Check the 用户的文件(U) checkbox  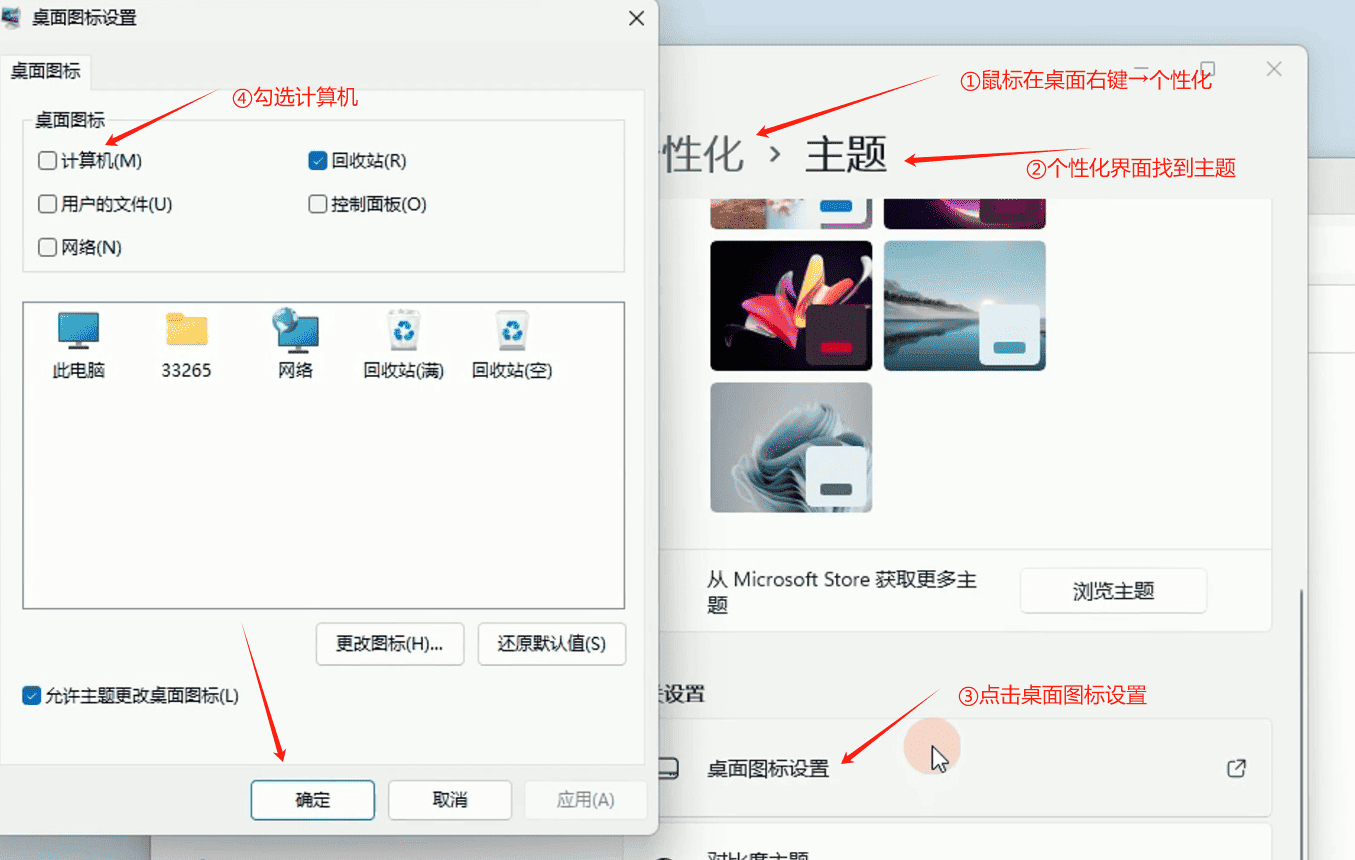(x=45, y=204)
